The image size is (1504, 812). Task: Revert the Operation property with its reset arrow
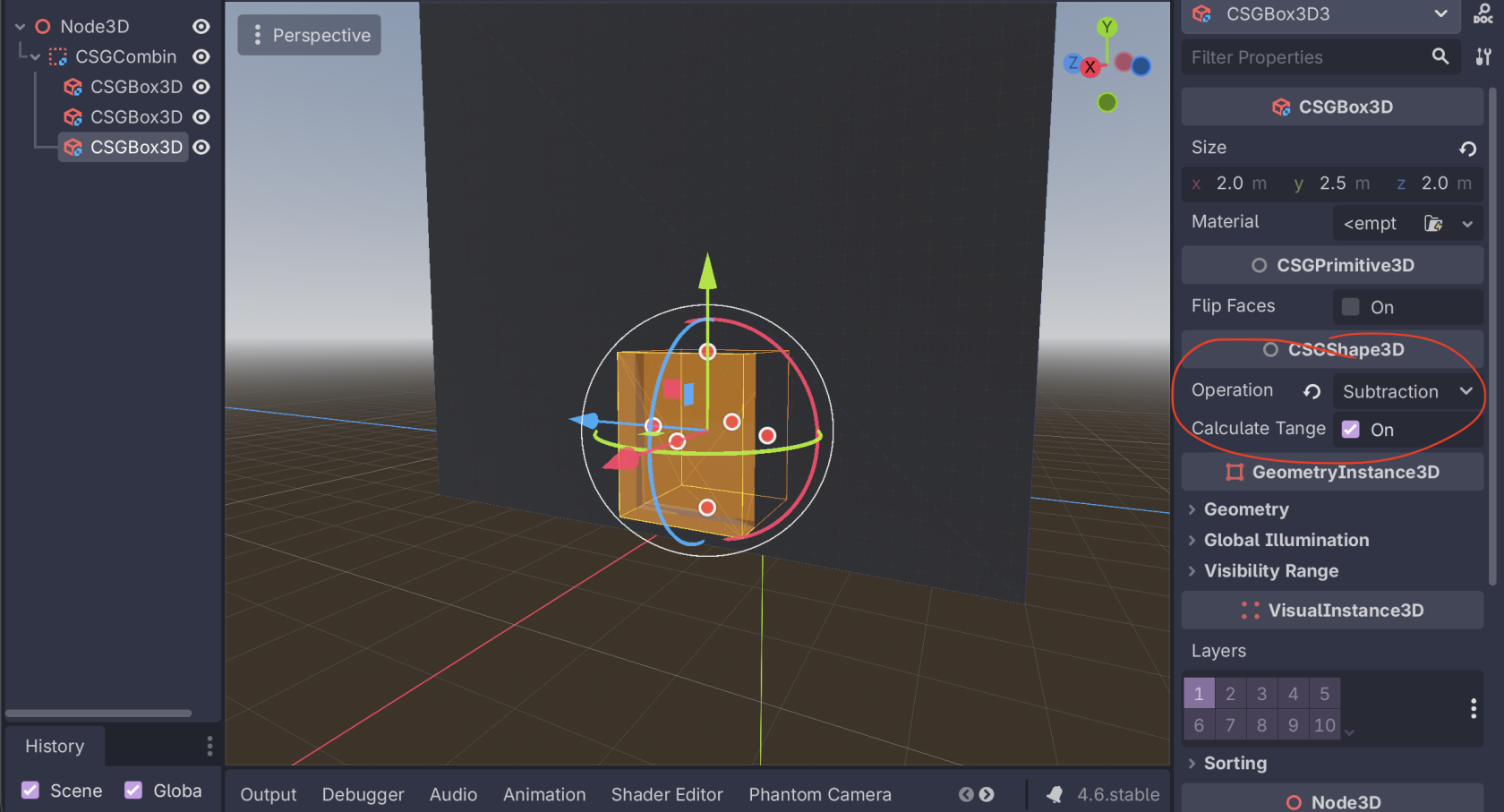click(1311, 391)
